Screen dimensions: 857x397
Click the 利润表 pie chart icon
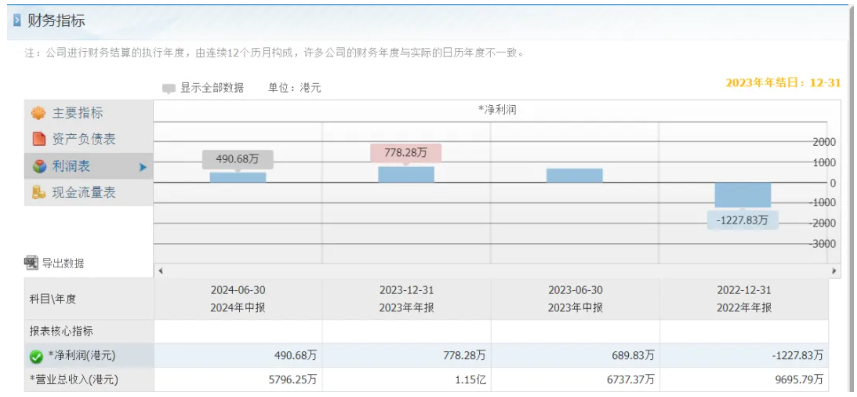point(39,166)
